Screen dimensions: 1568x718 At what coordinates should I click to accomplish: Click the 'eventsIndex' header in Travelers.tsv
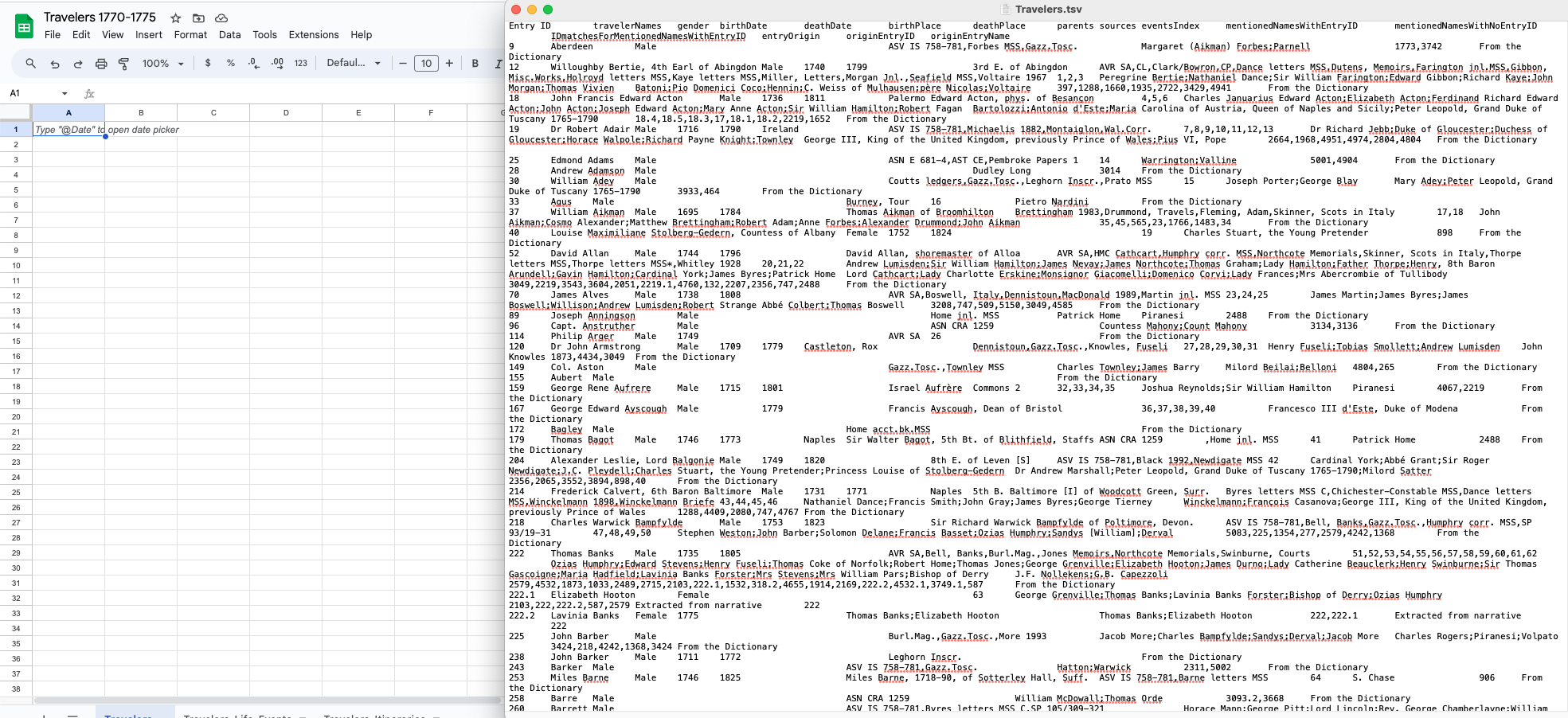pyautogui.click(x=1170, y=25)
